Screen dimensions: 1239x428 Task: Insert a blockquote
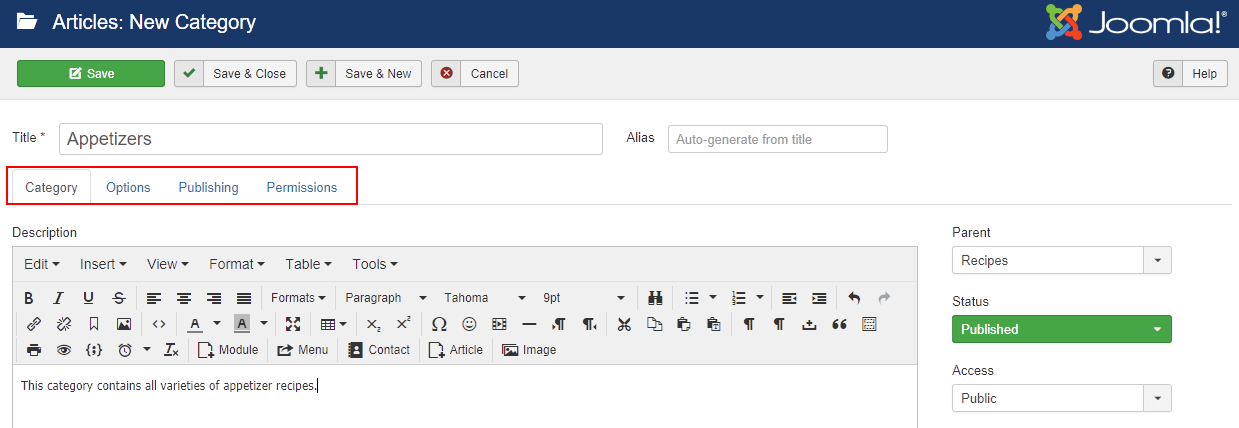839,324
